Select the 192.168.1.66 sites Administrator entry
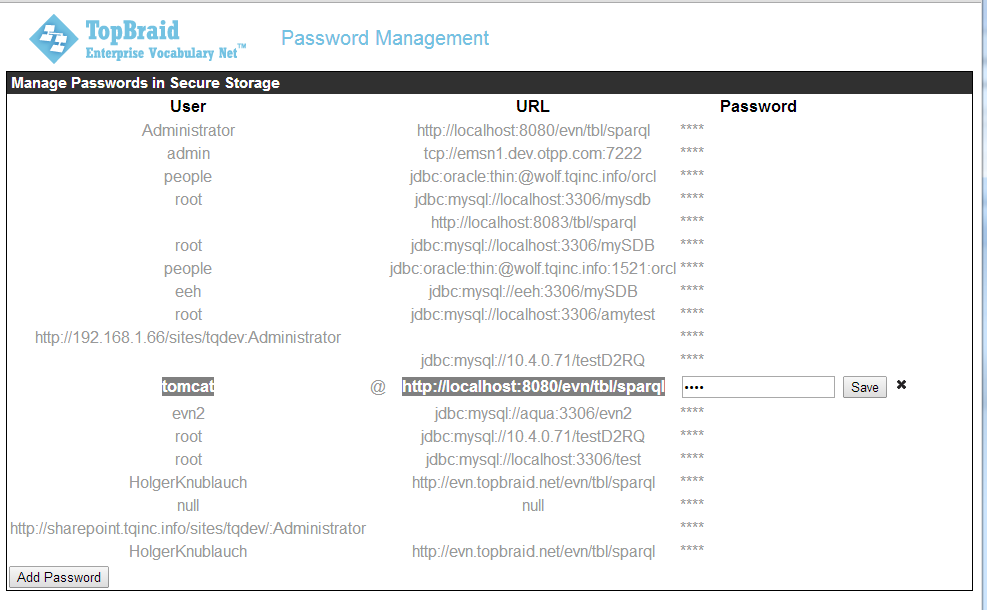Screen dimensions: 987x610 [x=188, y=337]
